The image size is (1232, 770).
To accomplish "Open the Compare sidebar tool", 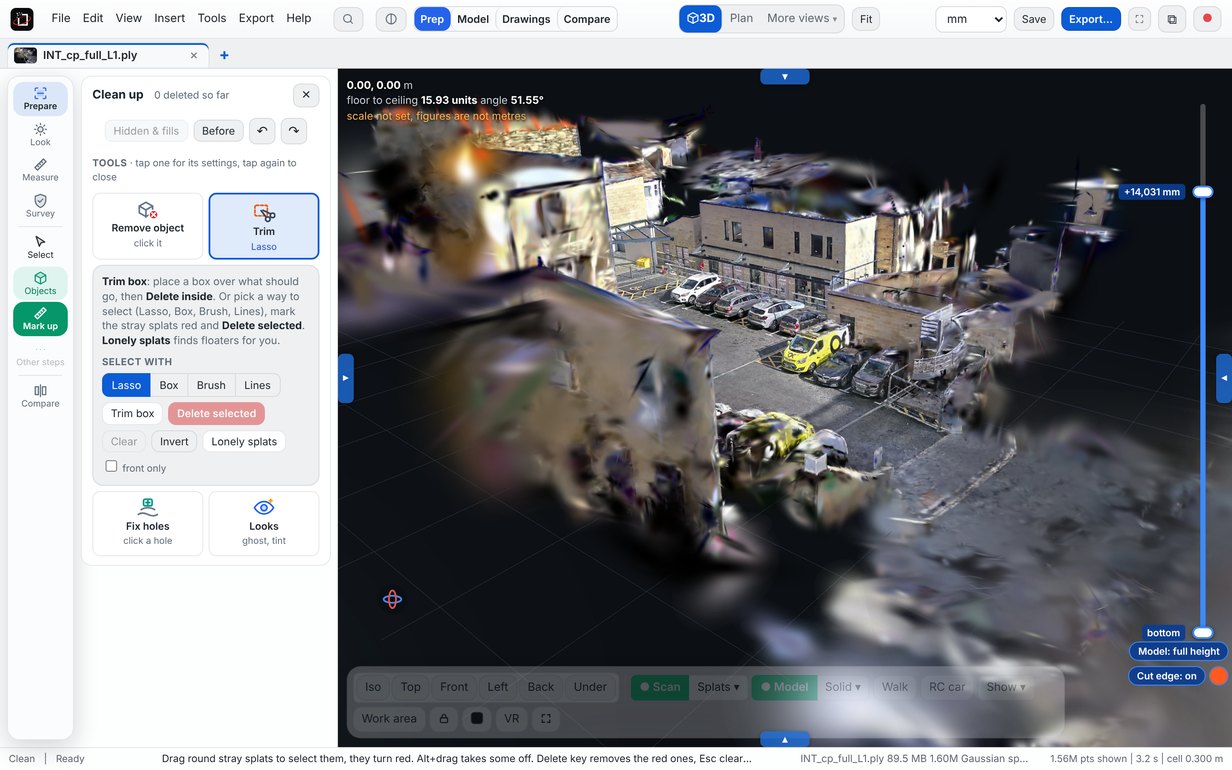I will tap(40, 396).
